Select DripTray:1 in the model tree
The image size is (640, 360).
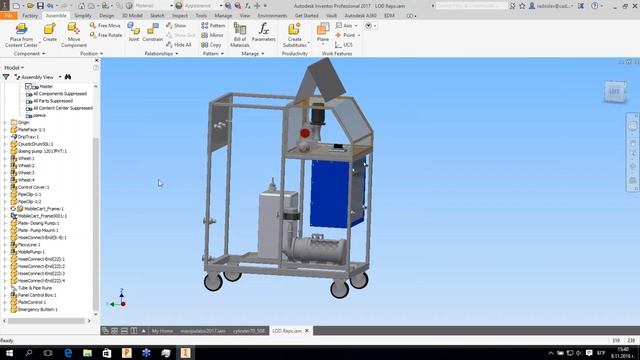(x=28, y=137)
